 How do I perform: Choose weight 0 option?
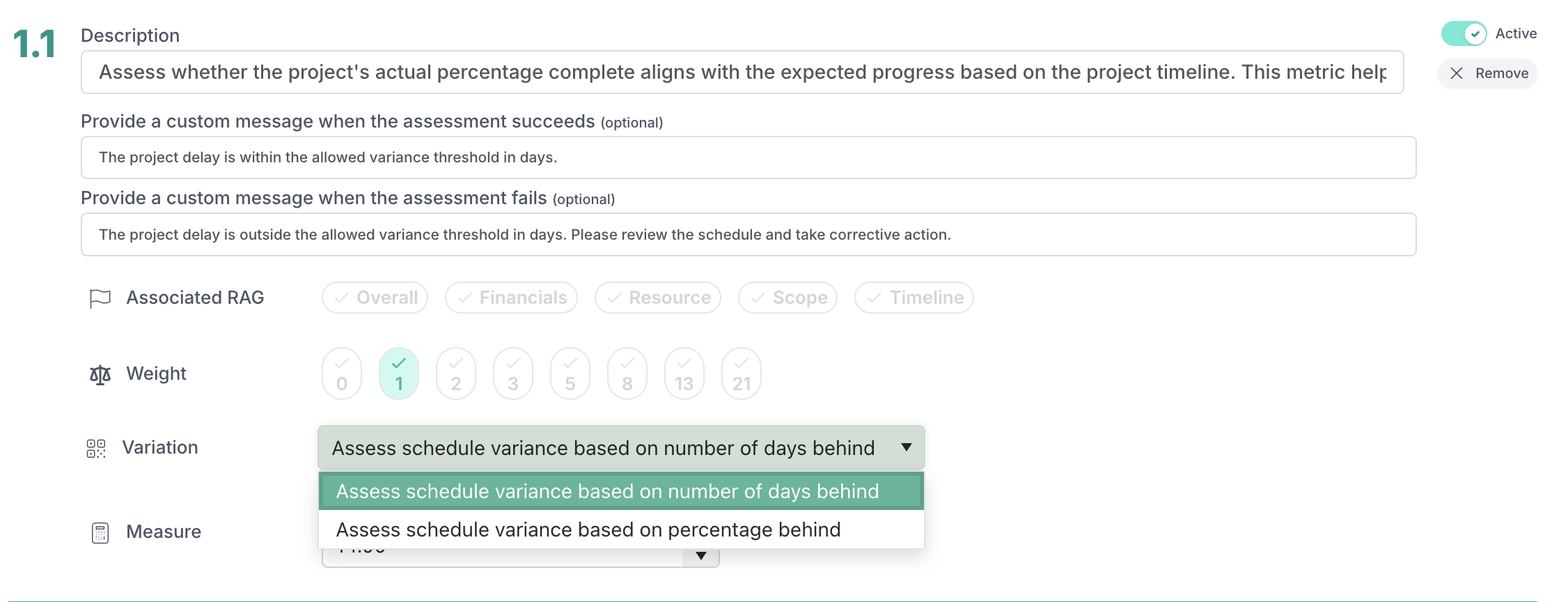[x=342, y=373]
